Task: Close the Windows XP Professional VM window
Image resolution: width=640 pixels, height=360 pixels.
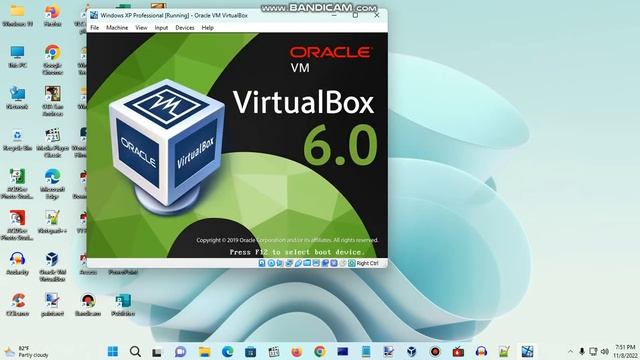Action: 377,15
